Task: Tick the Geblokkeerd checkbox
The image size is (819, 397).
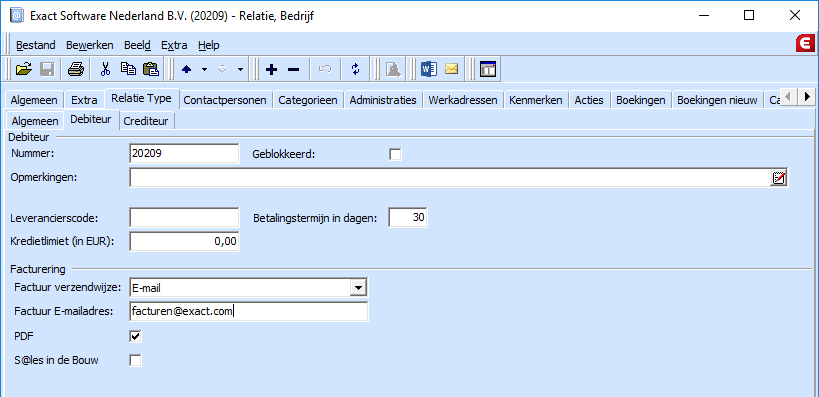Action: click(x=396, y=155)
